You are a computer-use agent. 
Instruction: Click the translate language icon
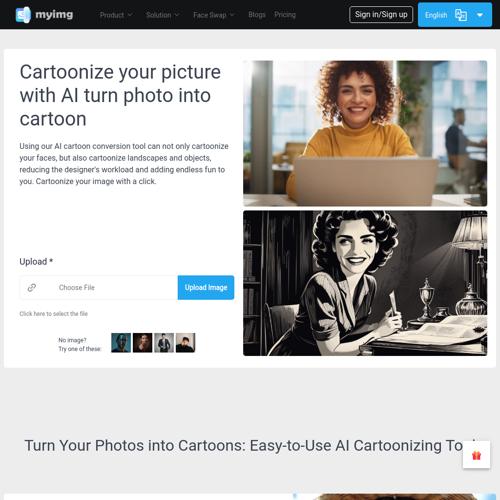(x=461, y=15)
